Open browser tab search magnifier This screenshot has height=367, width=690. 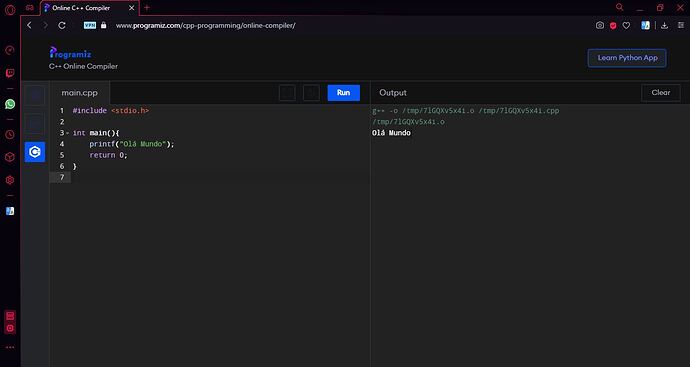pos(620,7)
